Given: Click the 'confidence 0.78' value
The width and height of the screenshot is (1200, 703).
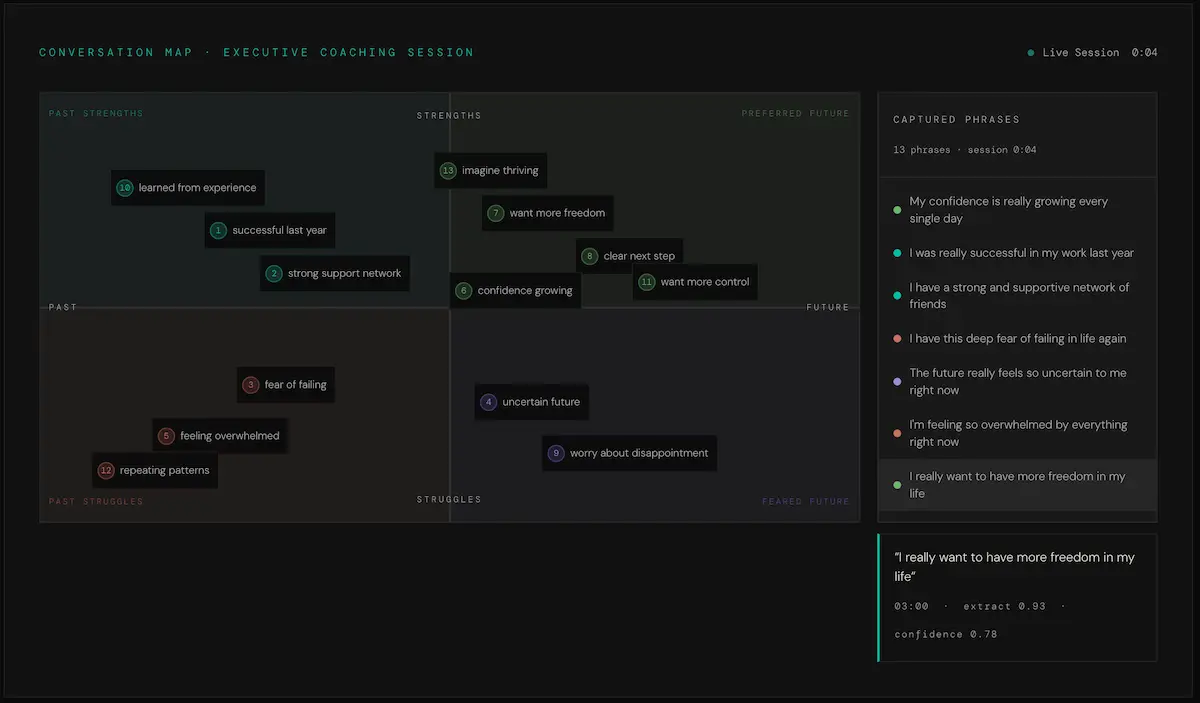Looking at the screenshot, I should click(945, 635).
